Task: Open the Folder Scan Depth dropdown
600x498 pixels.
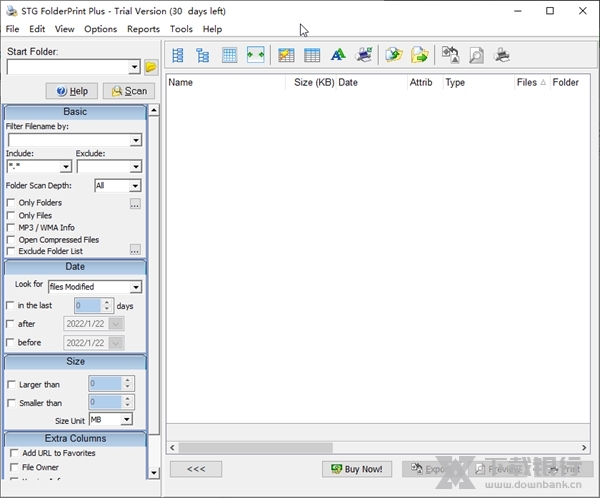Action: click(x=135, y=186)
